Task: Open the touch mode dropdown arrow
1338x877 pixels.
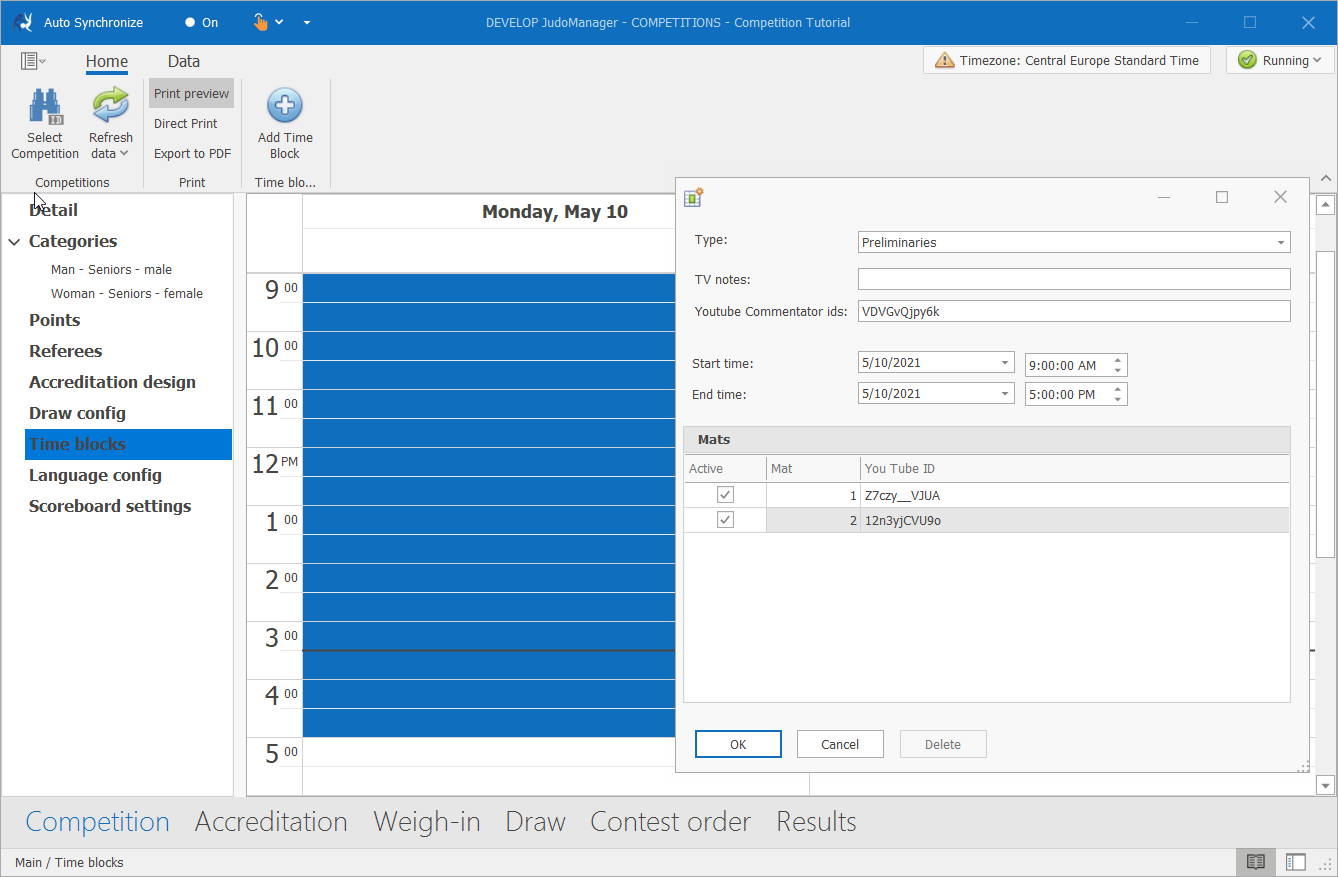Action: tap(279, 22)
